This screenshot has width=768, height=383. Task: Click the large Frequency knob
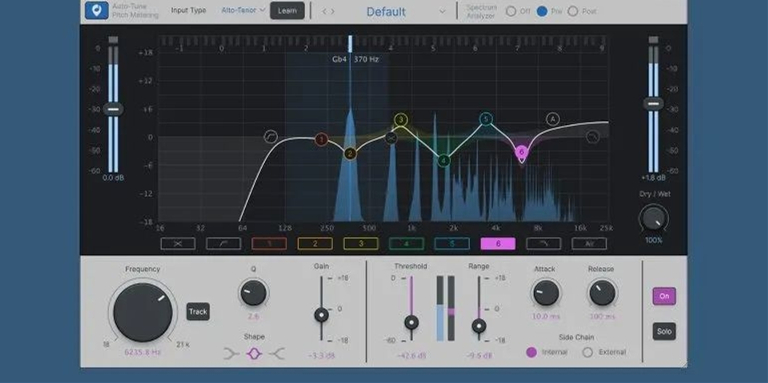143,312
